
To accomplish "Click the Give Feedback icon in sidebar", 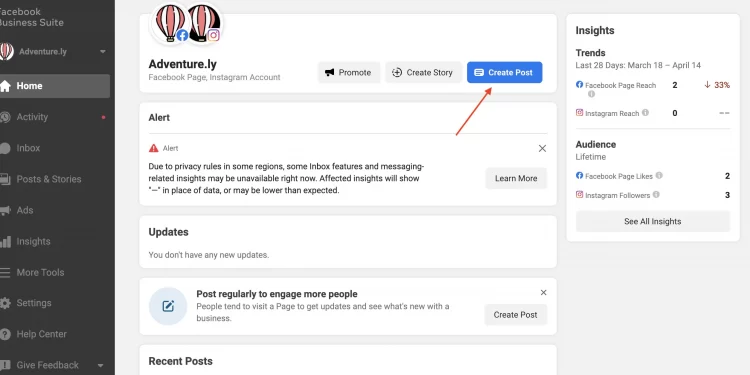I will [5, 365].
